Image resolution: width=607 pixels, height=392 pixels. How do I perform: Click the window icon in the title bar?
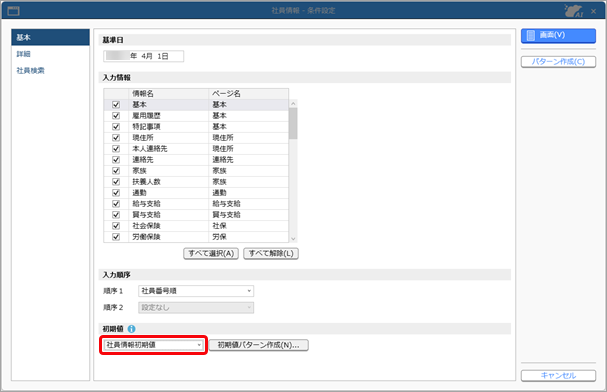click(13, 10)
